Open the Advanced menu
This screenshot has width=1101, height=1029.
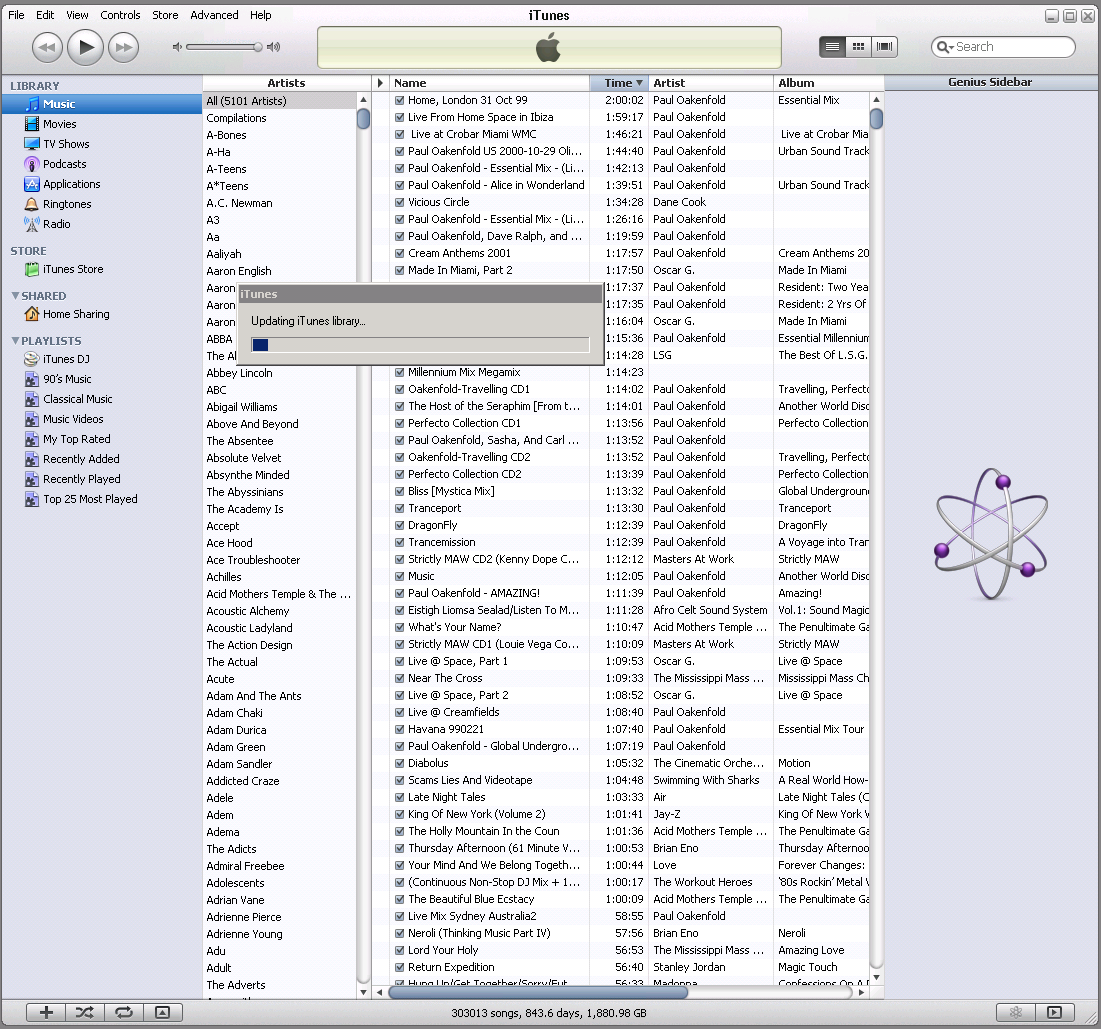pos(214,15)
